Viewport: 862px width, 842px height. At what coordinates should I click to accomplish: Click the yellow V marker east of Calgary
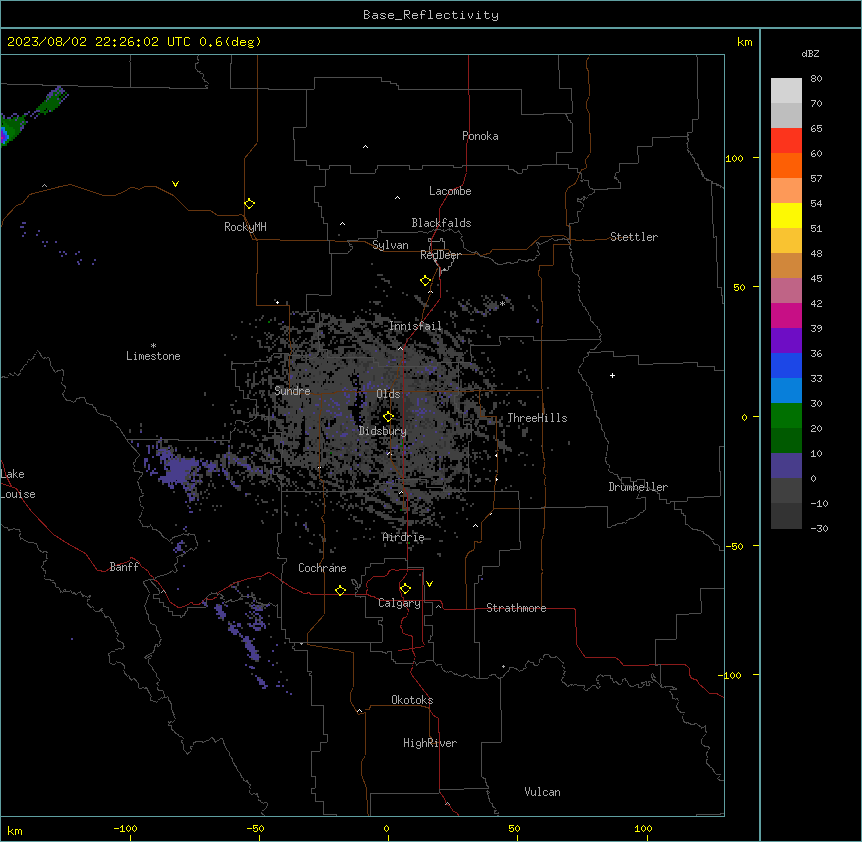click(x=429, y=584)
